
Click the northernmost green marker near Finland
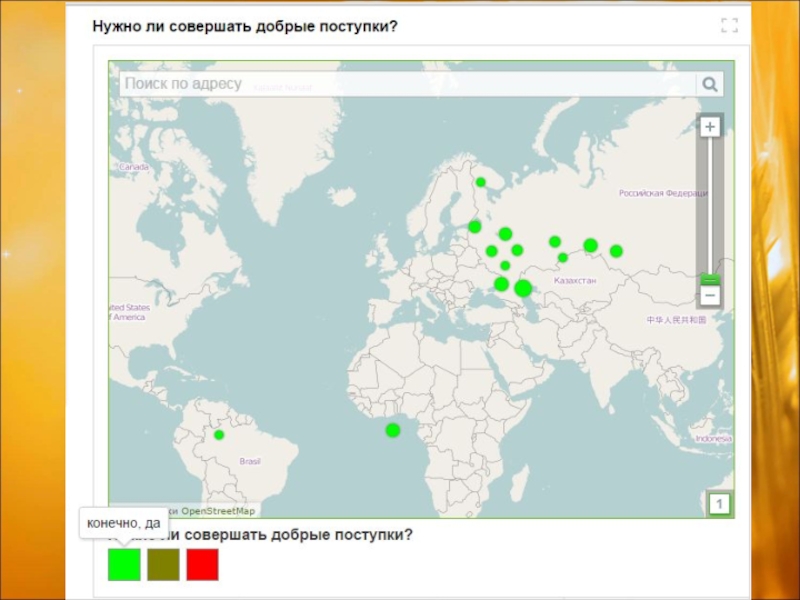(x=481, y=182)
